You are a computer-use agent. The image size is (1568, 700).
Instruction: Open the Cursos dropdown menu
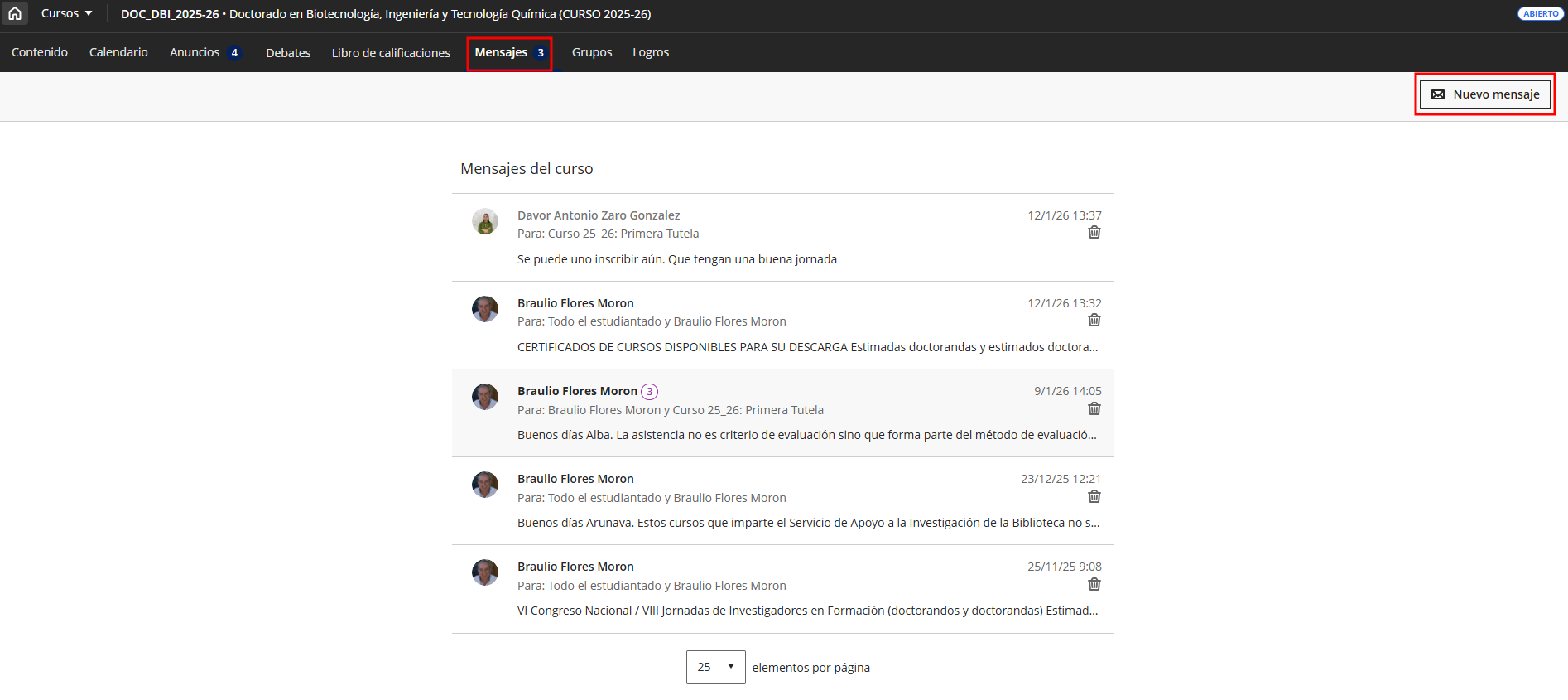[66, 13]
